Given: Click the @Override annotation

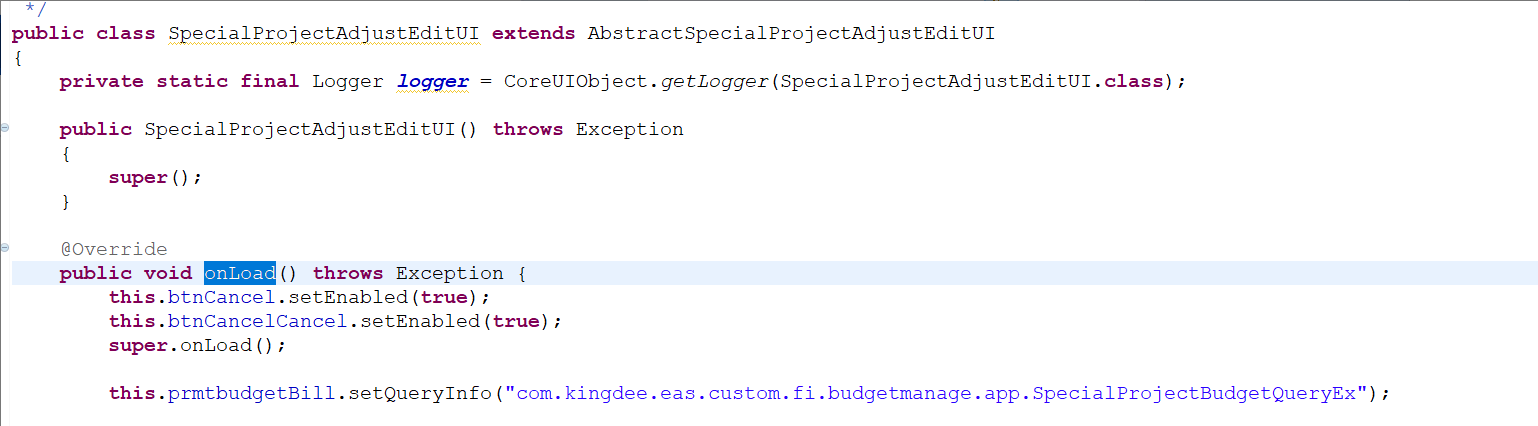Looking at the screenshot, I should coord(113,249).
